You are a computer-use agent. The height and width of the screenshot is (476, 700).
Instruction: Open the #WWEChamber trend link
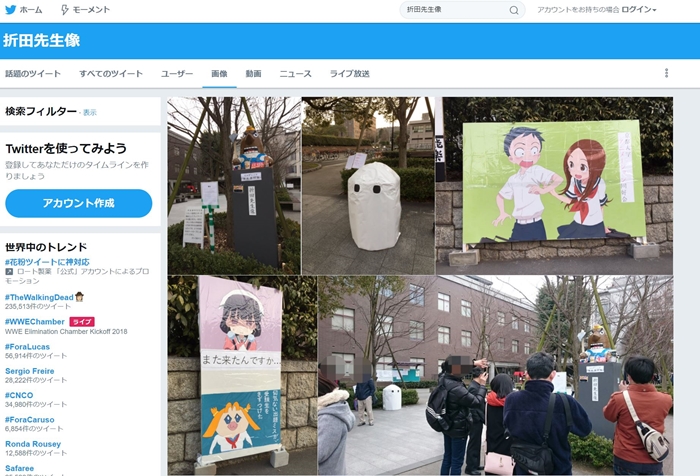click(35, 322)
